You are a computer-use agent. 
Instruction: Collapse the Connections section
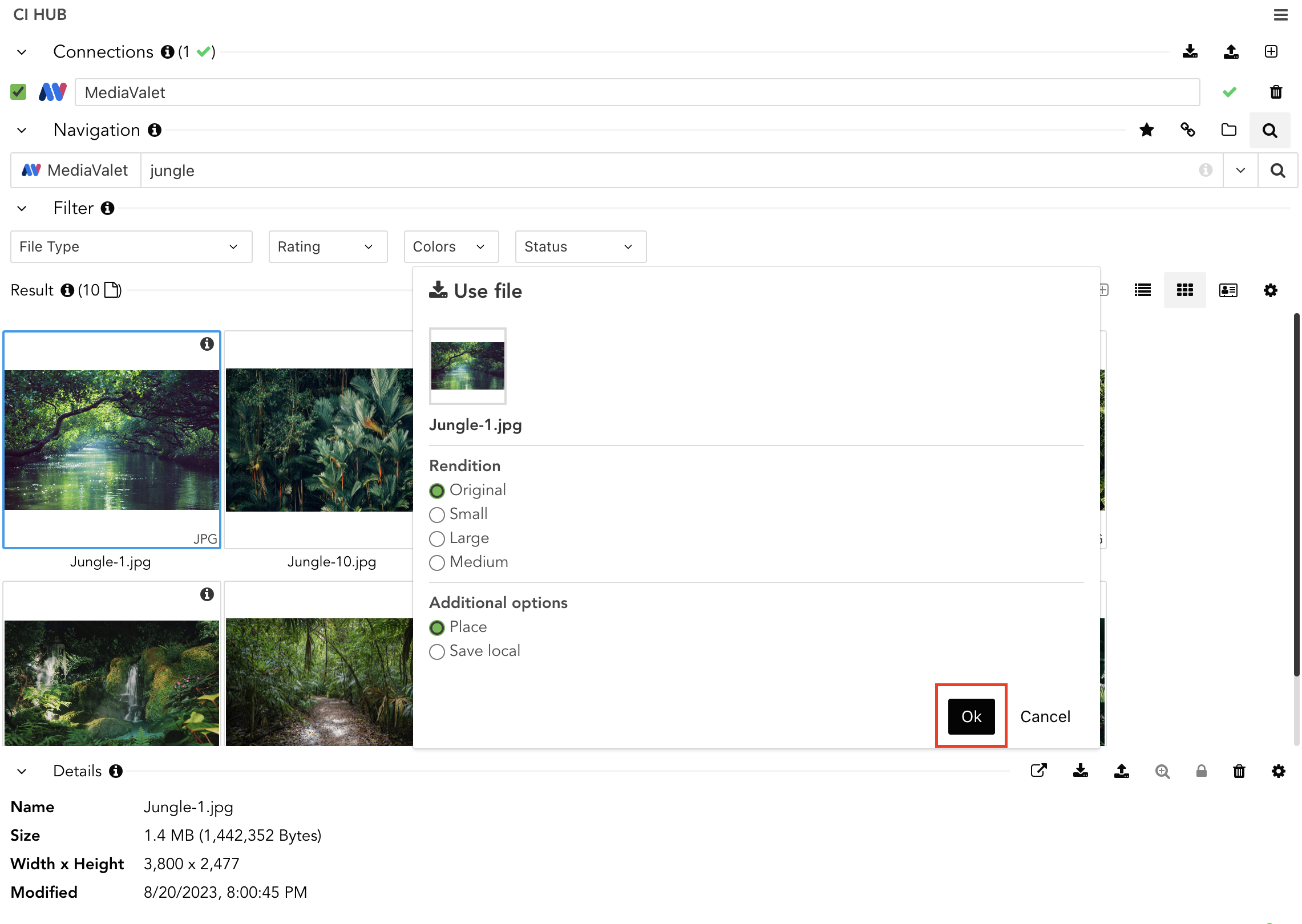tap(22, 52)
